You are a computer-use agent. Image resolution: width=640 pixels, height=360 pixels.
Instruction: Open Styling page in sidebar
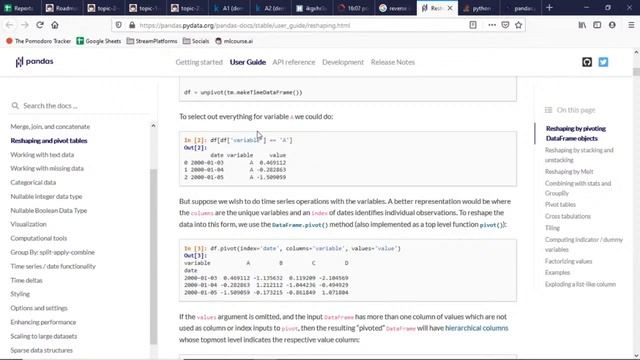pos(20,294)
